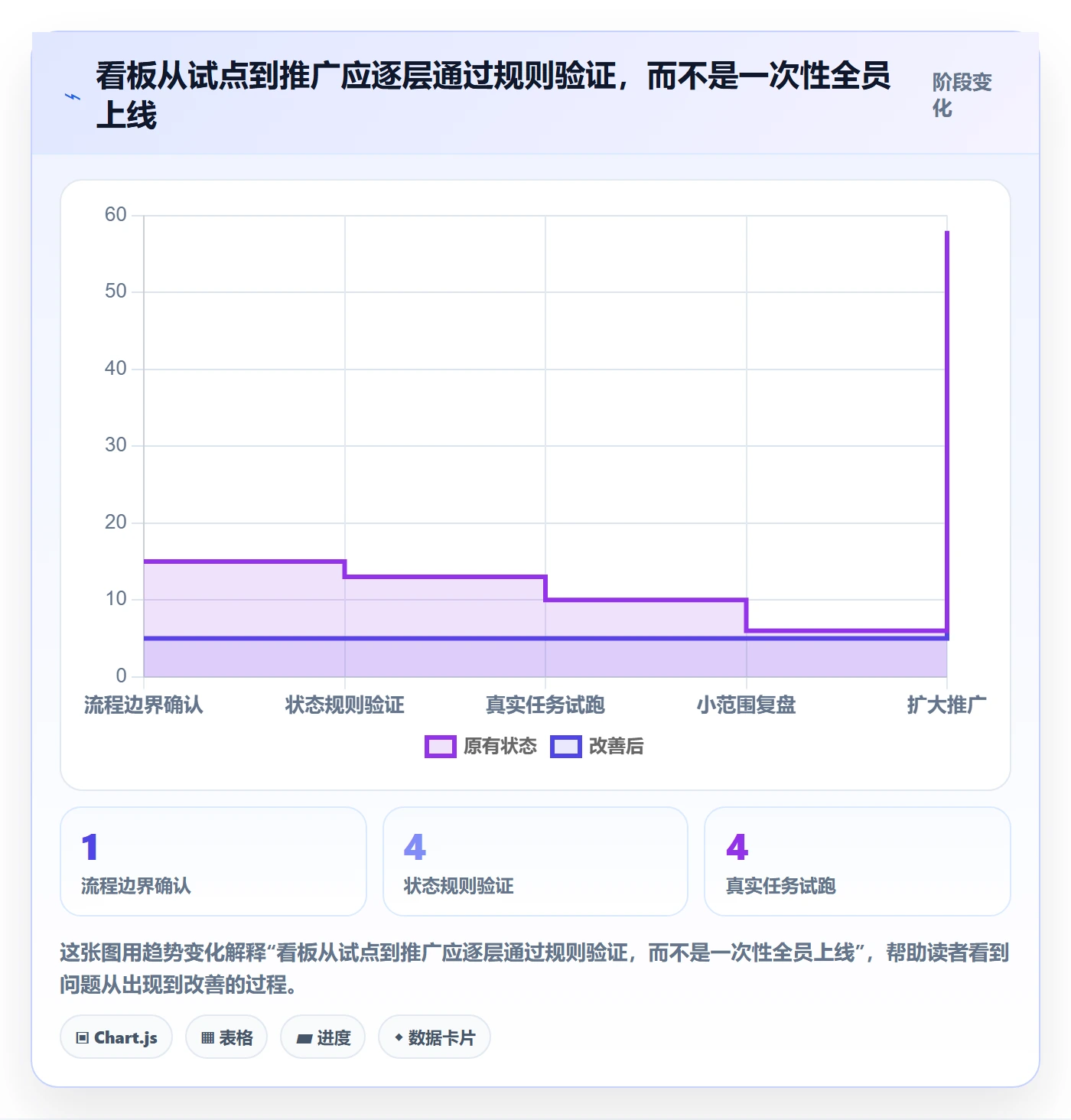The height and width of the screenshot is (1120, 1071).
Task: Select the 进度 tag chip
Action: pos(323,1037)
